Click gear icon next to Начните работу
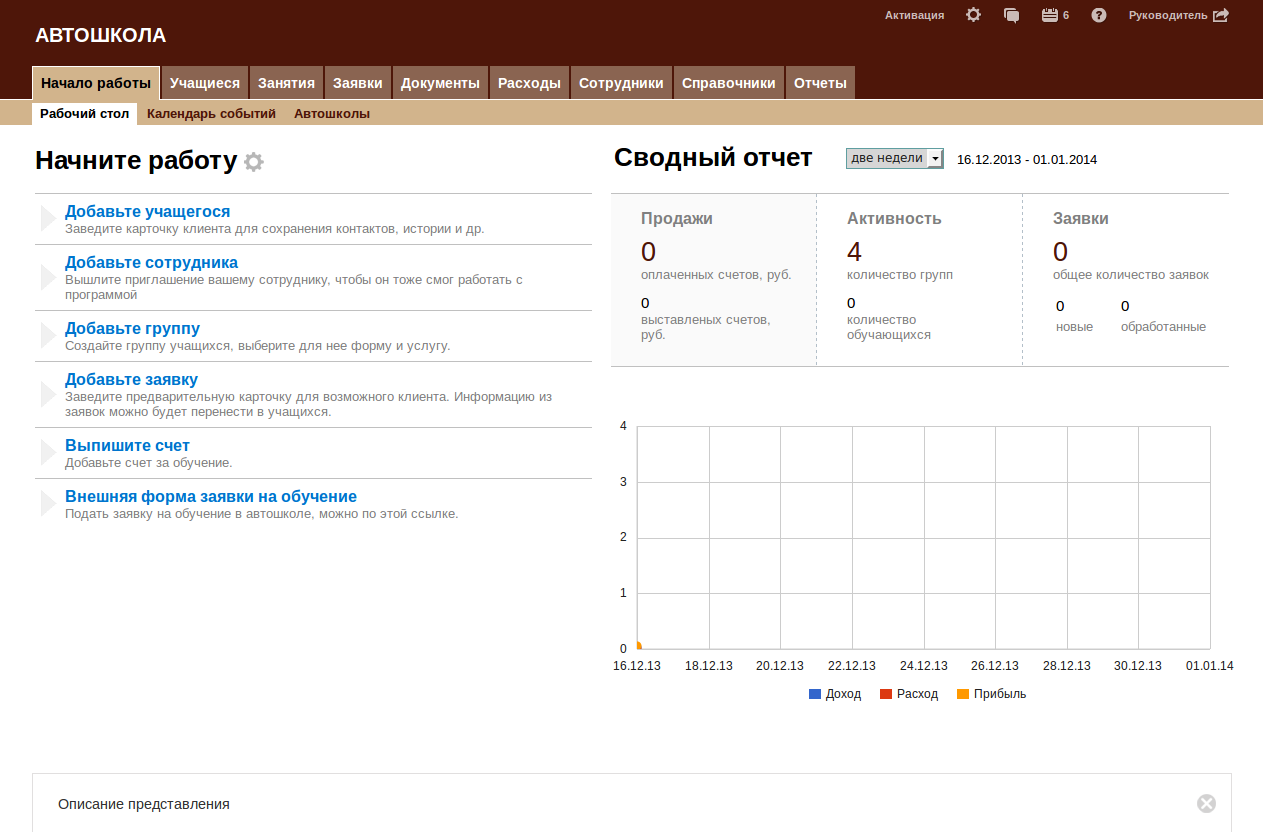The width and height of the screenshot is (1263, 832). (x=254, y=162)
